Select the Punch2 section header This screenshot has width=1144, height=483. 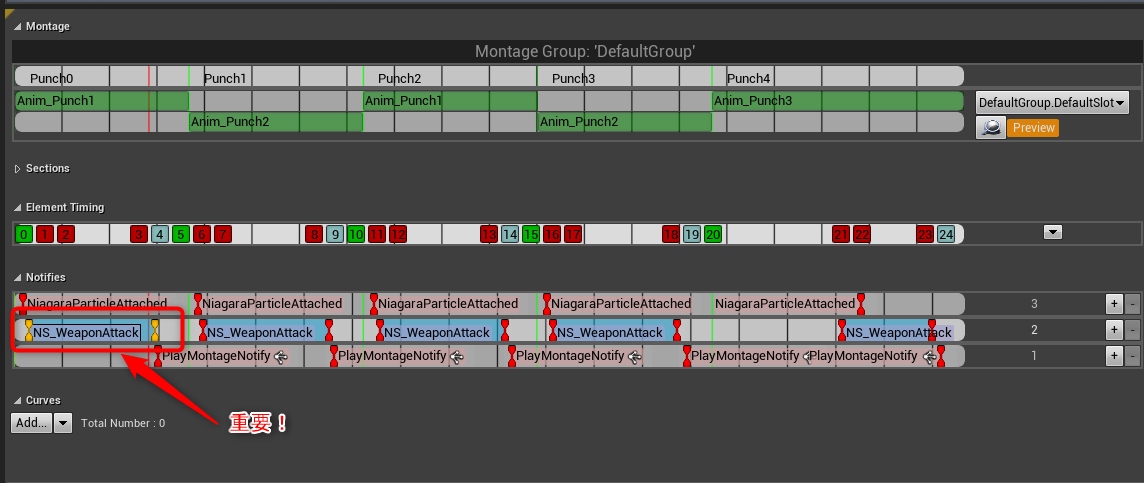pos(400,78)
